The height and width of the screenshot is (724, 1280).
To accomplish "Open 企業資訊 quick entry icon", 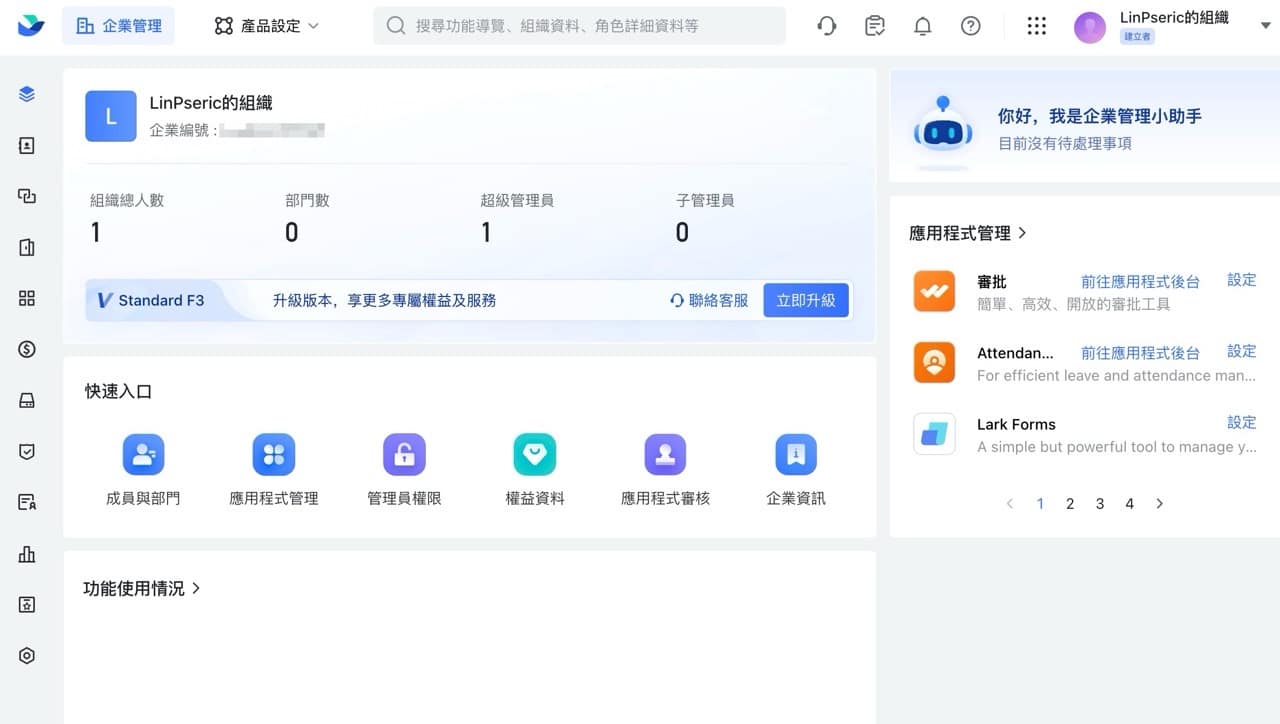I will click(x=796, y=455).
